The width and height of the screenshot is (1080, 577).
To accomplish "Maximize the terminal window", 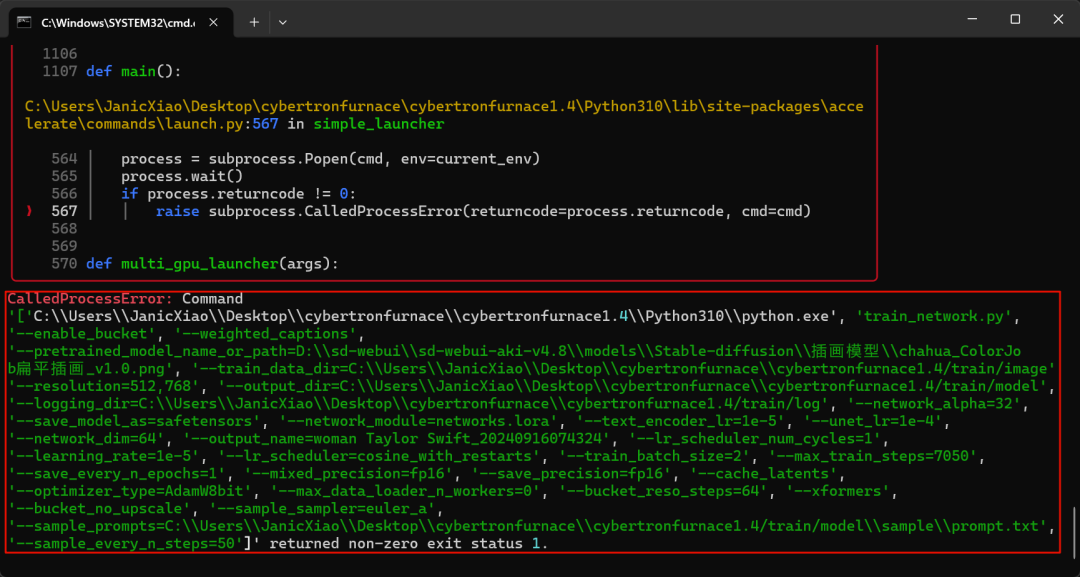I will [1015, 19].
